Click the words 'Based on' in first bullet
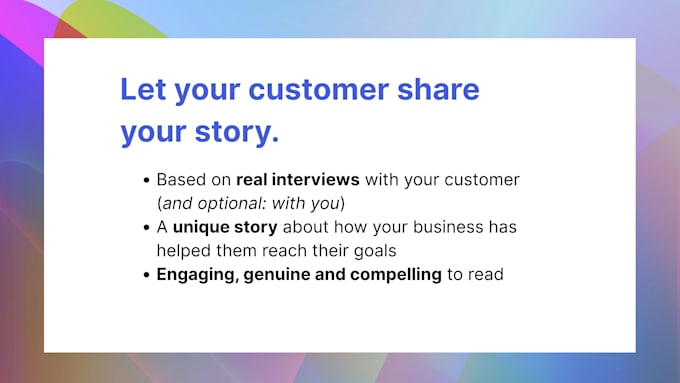The height and width of the screenshot is (383, 680). (193, 180)
